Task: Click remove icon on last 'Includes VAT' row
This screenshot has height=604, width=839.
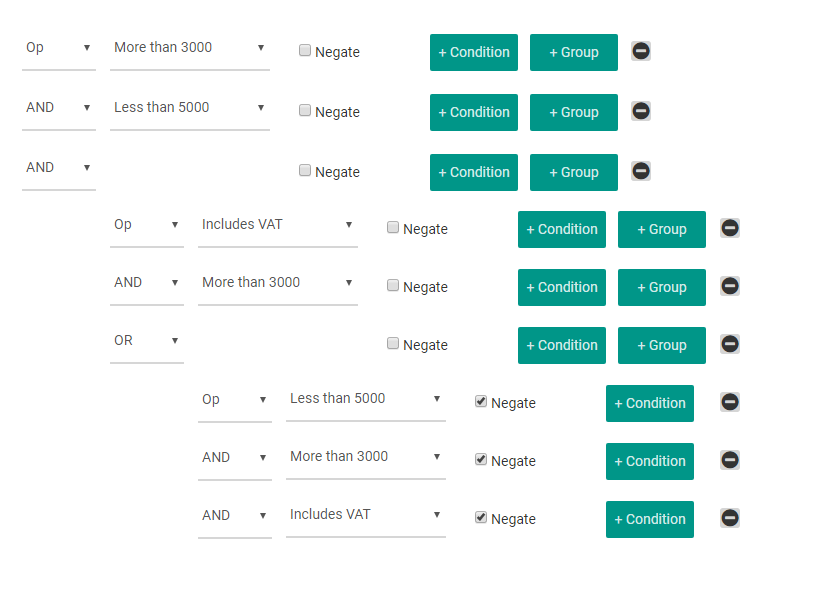Action: pos(729,518)
